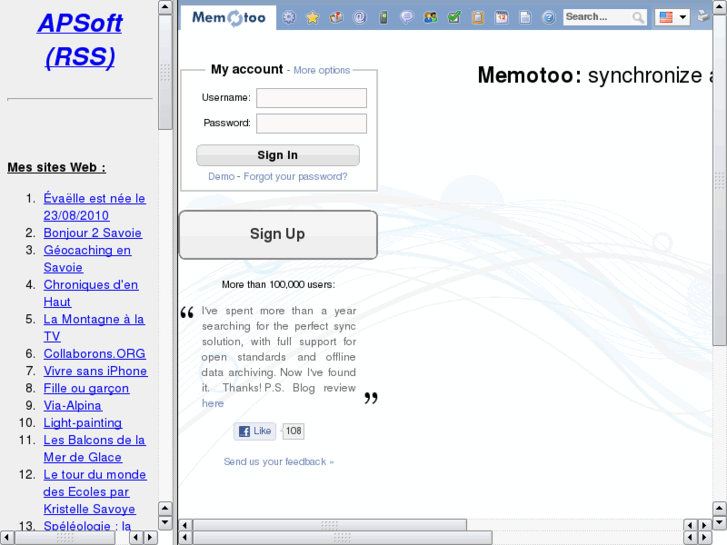Click the left sidebar horizontal scroll-left arrow
The height and width of the screenshot is (545, 727).
click(6, 537)
